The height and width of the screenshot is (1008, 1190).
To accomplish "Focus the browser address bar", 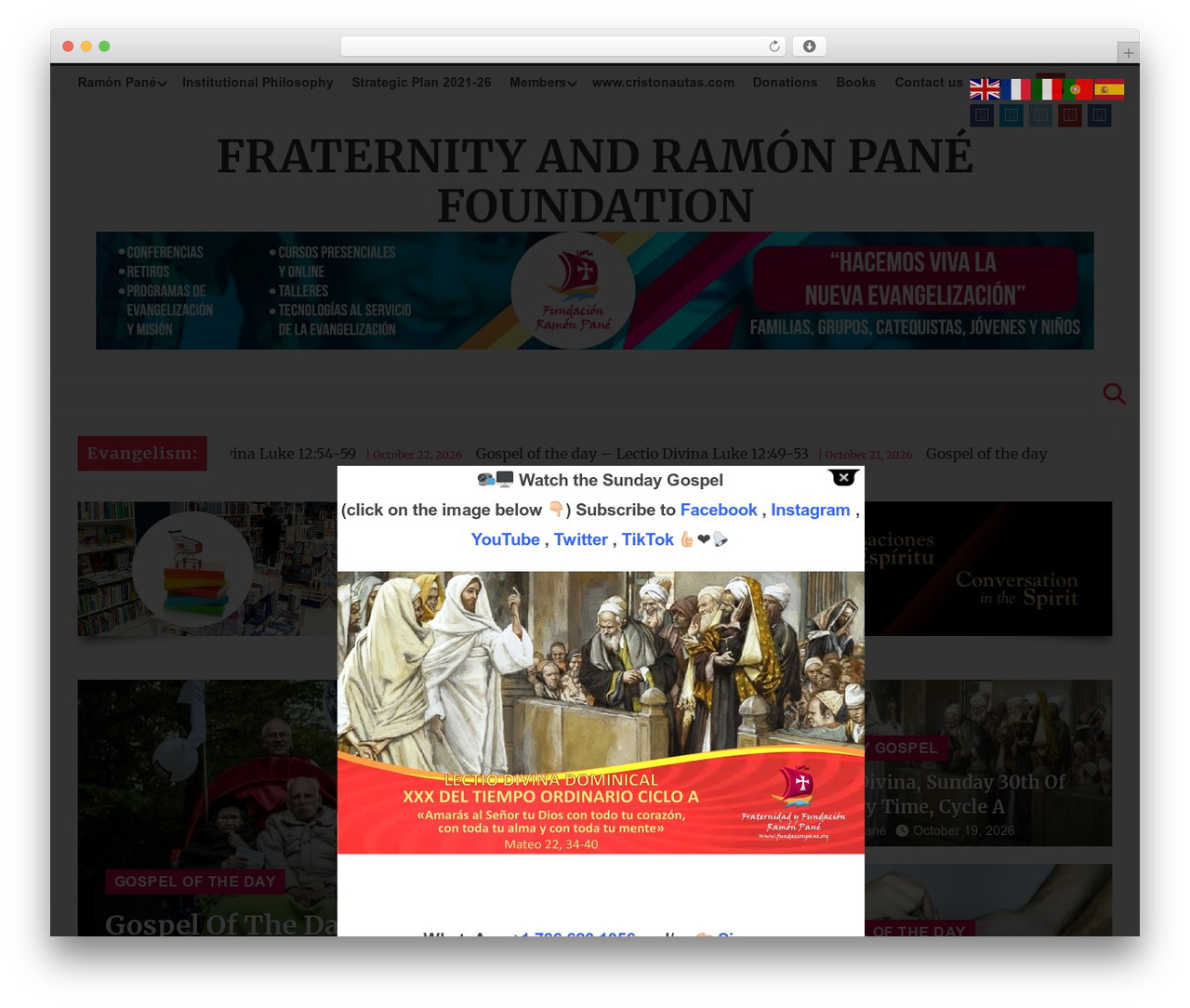I will 563,46.
